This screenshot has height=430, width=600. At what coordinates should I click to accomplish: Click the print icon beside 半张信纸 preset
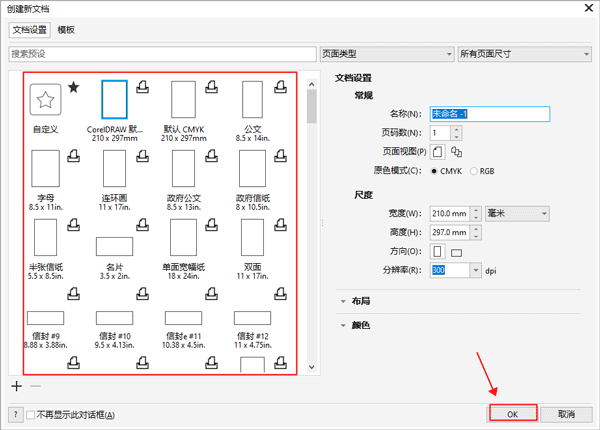point(73,225)
